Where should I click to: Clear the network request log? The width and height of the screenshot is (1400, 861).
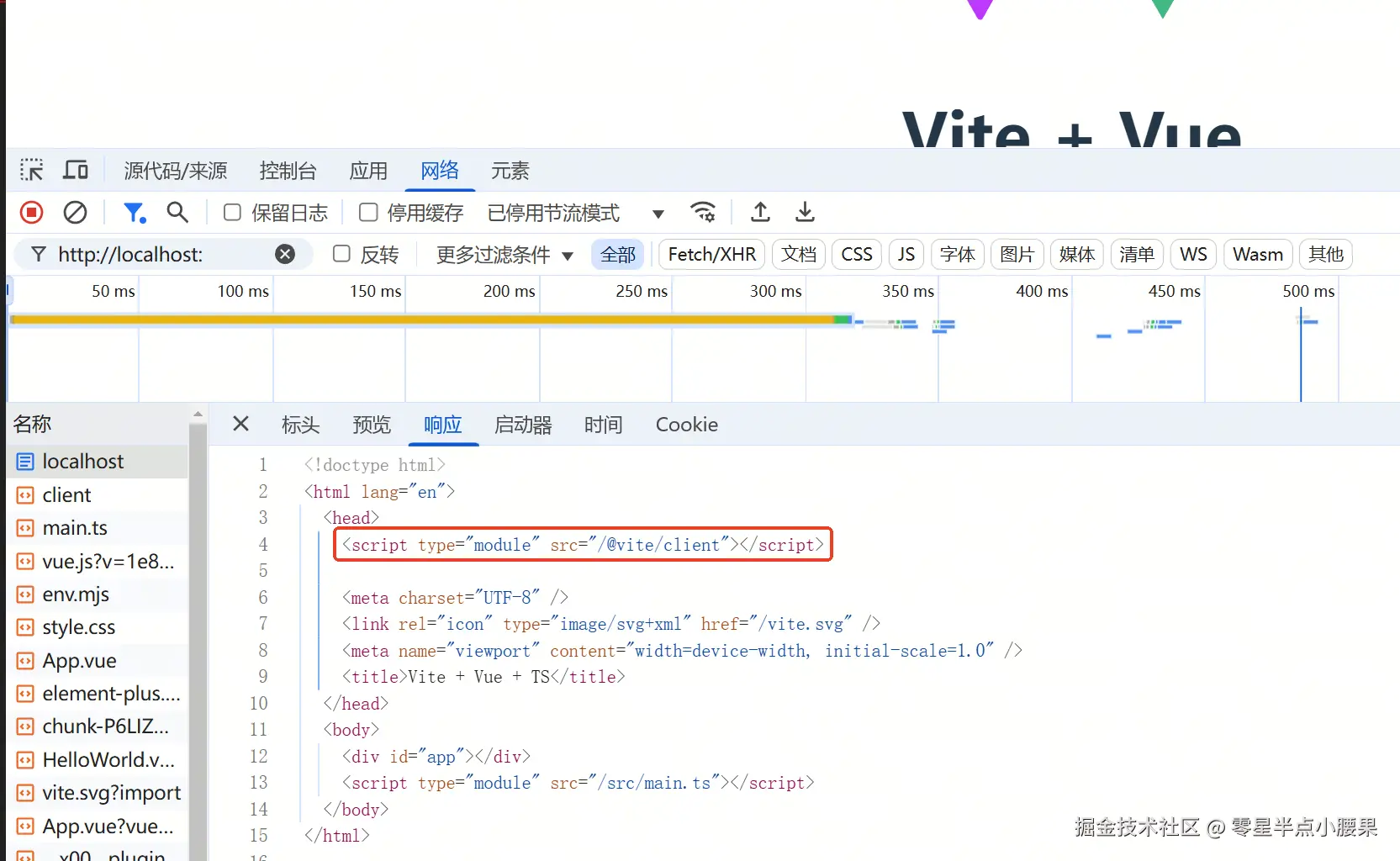pyautogui.click(x=75, y=212)
